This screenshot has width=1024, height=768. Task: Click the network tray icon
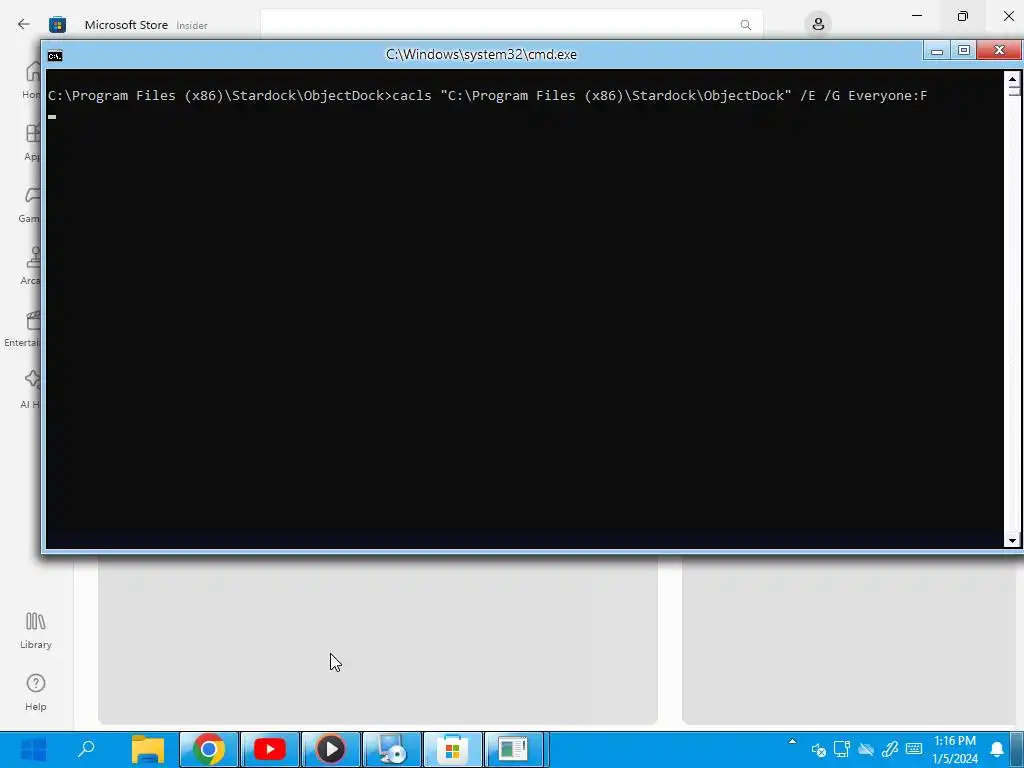pyautogui.click(x=842, y=749)
